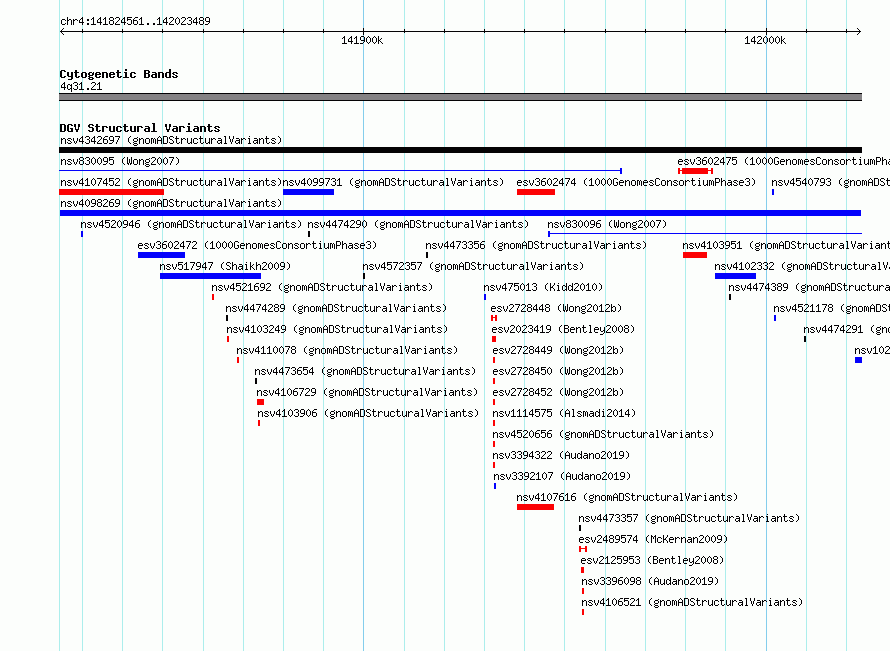Click the 142000k ruler tick label
Image resolution: width=890 pixels, height=651 pixels.
765,40
